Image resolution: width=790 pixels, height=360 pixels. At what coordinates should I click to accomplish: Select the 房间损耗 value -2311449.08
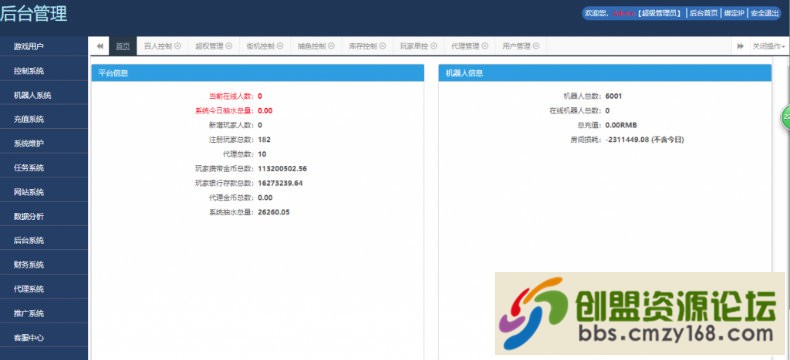[627, 139]
